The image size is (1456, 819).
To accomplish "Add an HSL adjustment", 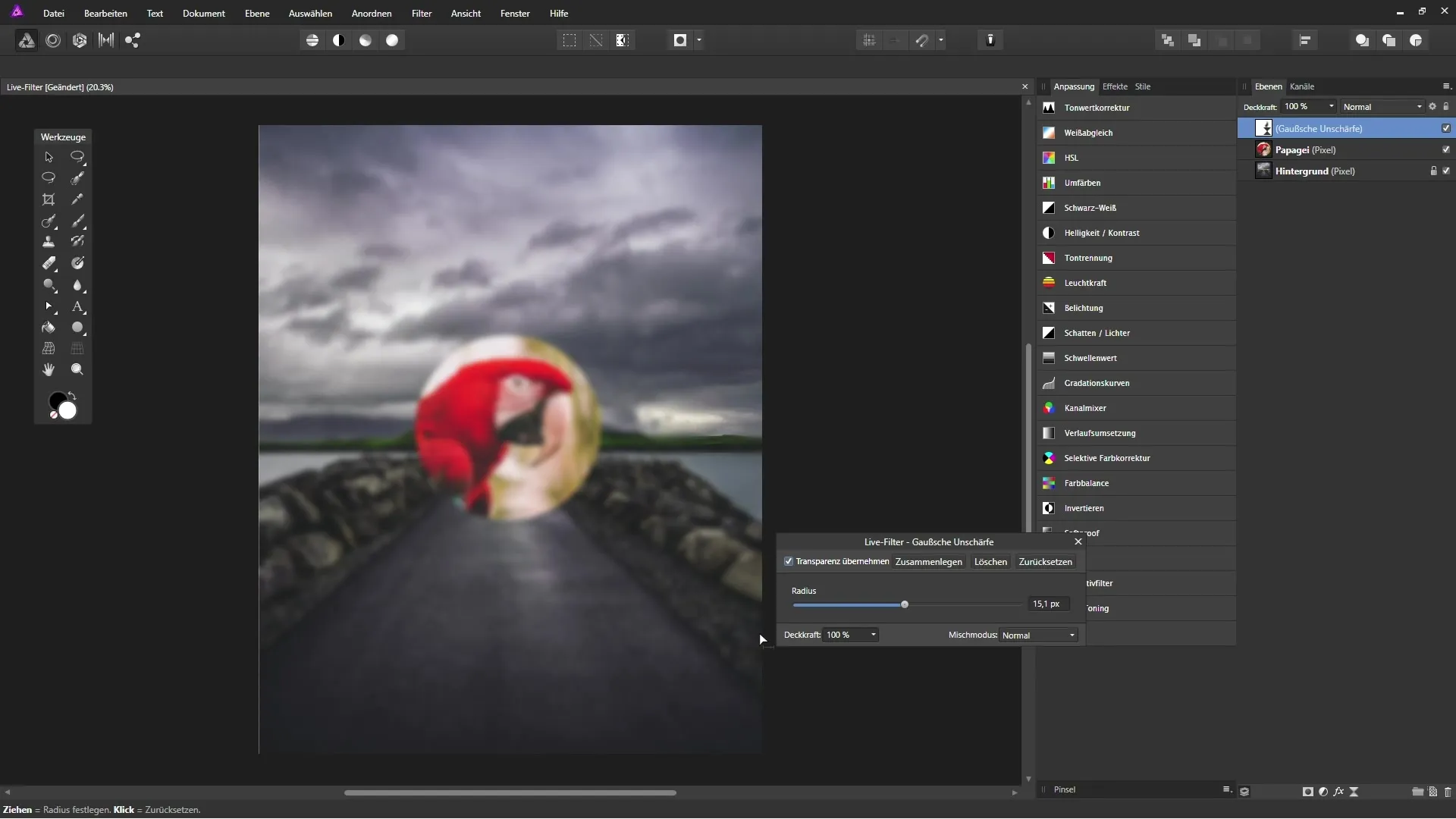I will point(1136,158).
